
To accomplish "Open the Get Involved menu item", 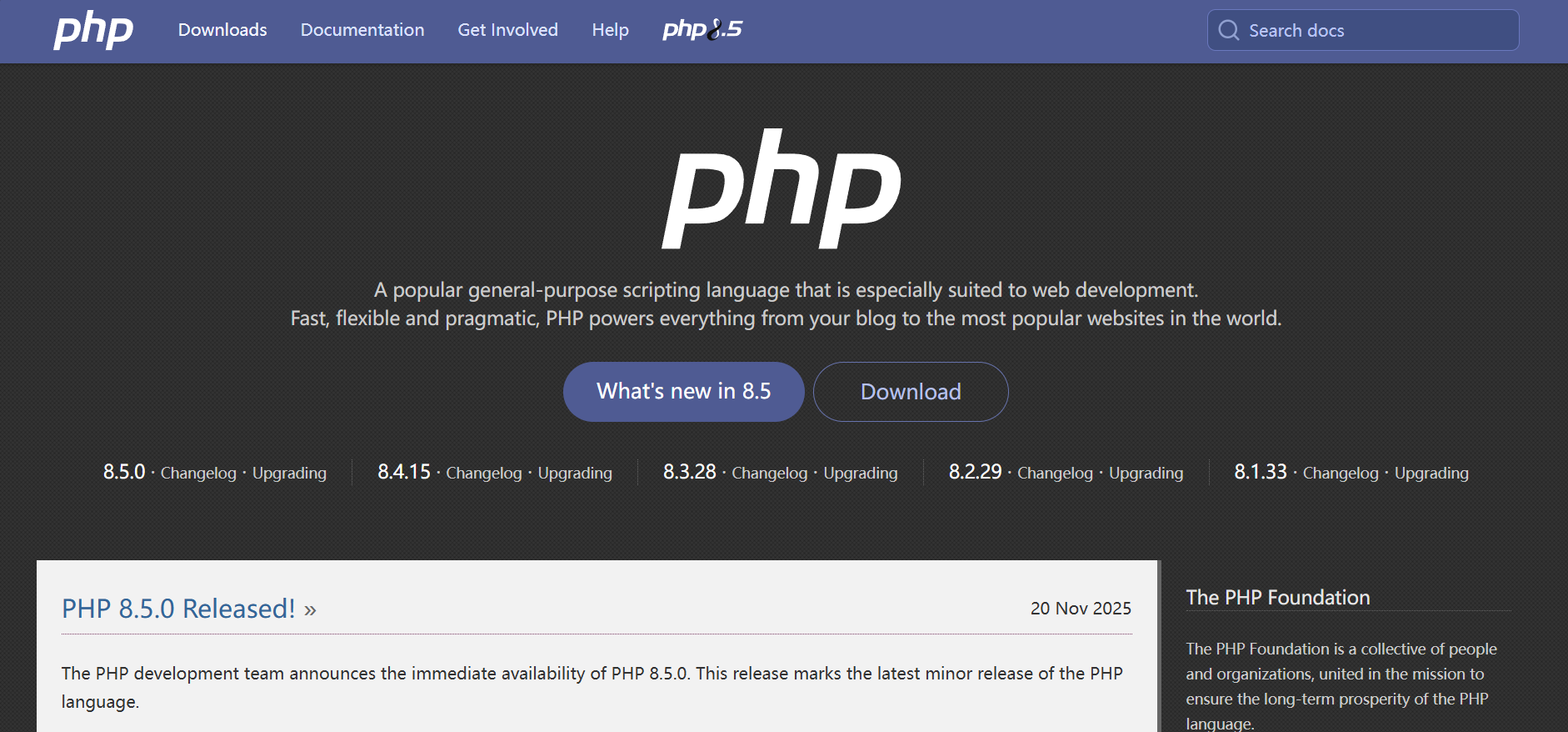I will (x=508, y=30).
